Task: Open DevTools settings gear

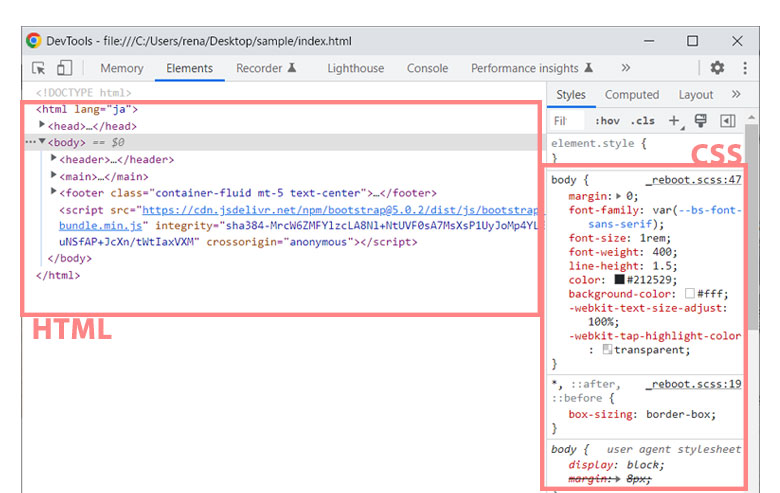Action: 717,68
